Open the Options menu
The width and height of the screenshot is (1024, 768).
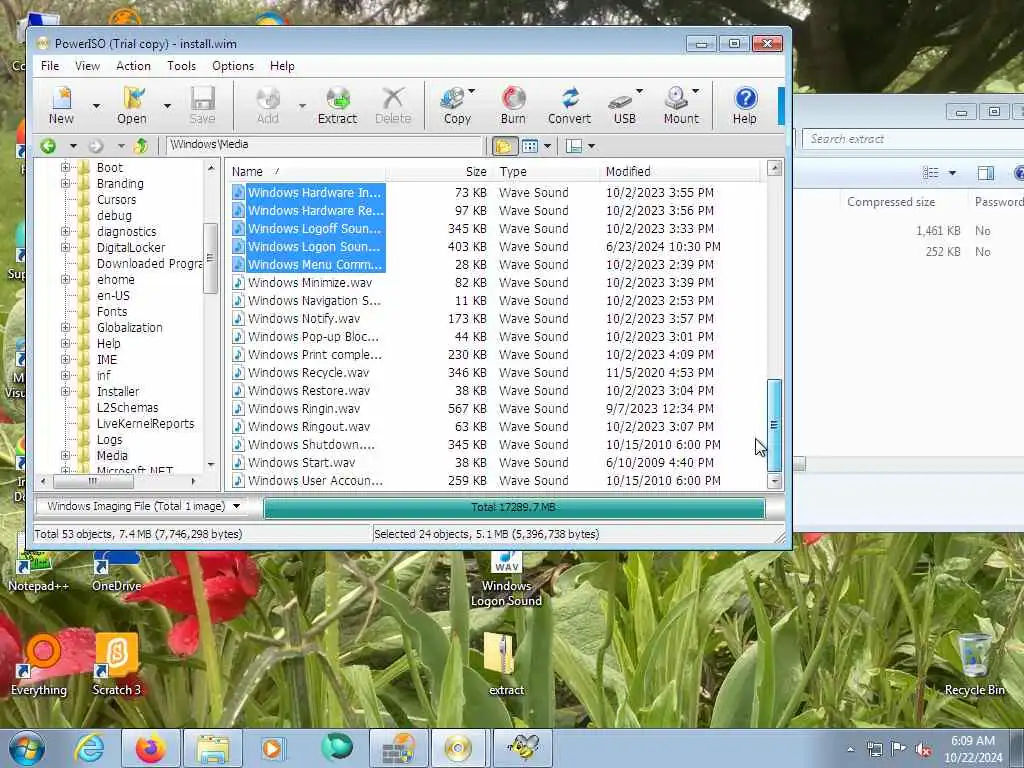pyautogui.click(x=232, y=66)
